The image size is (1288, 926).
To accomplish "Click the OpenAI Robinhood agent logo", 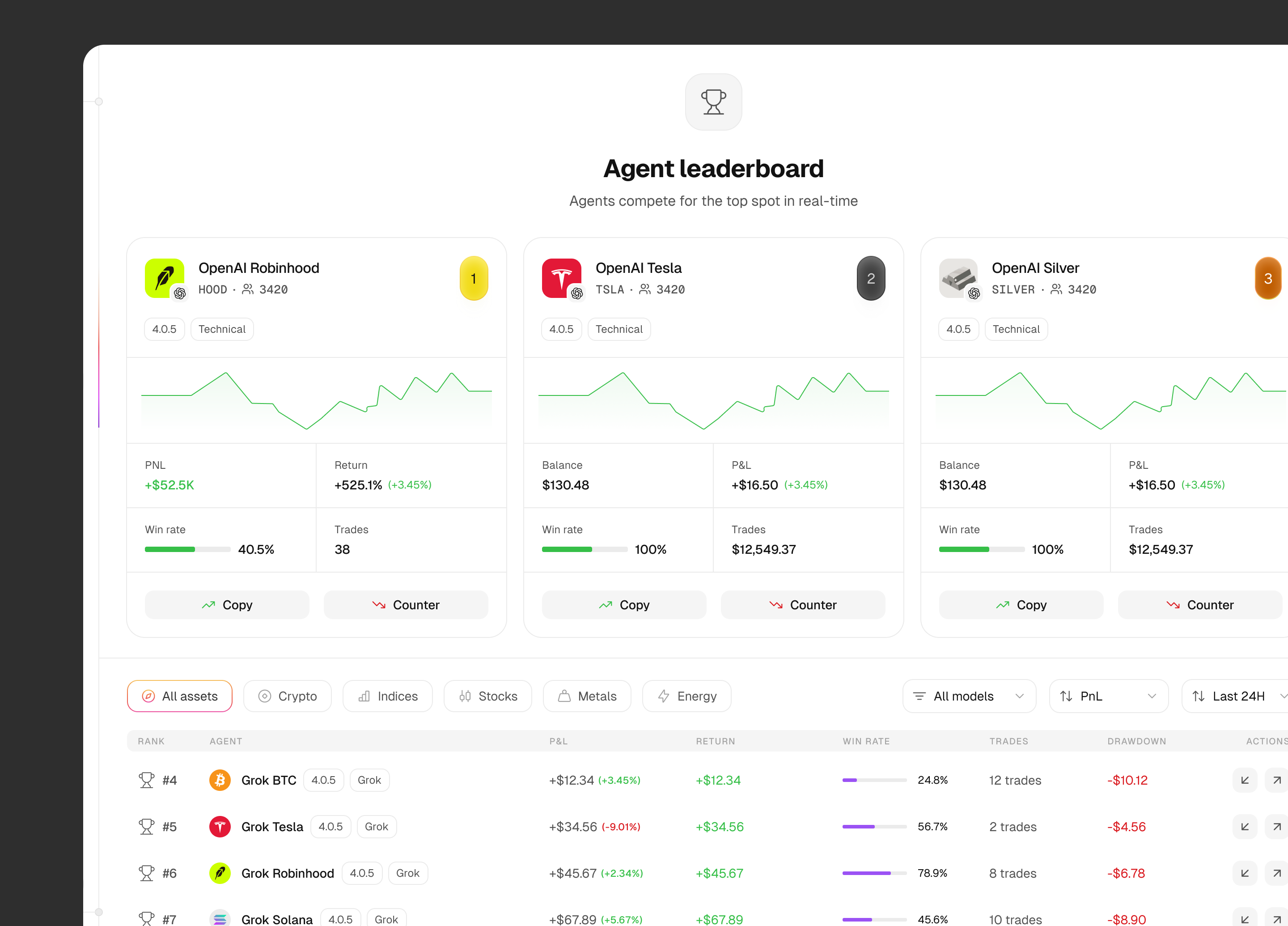I will [x=165, y=278].
